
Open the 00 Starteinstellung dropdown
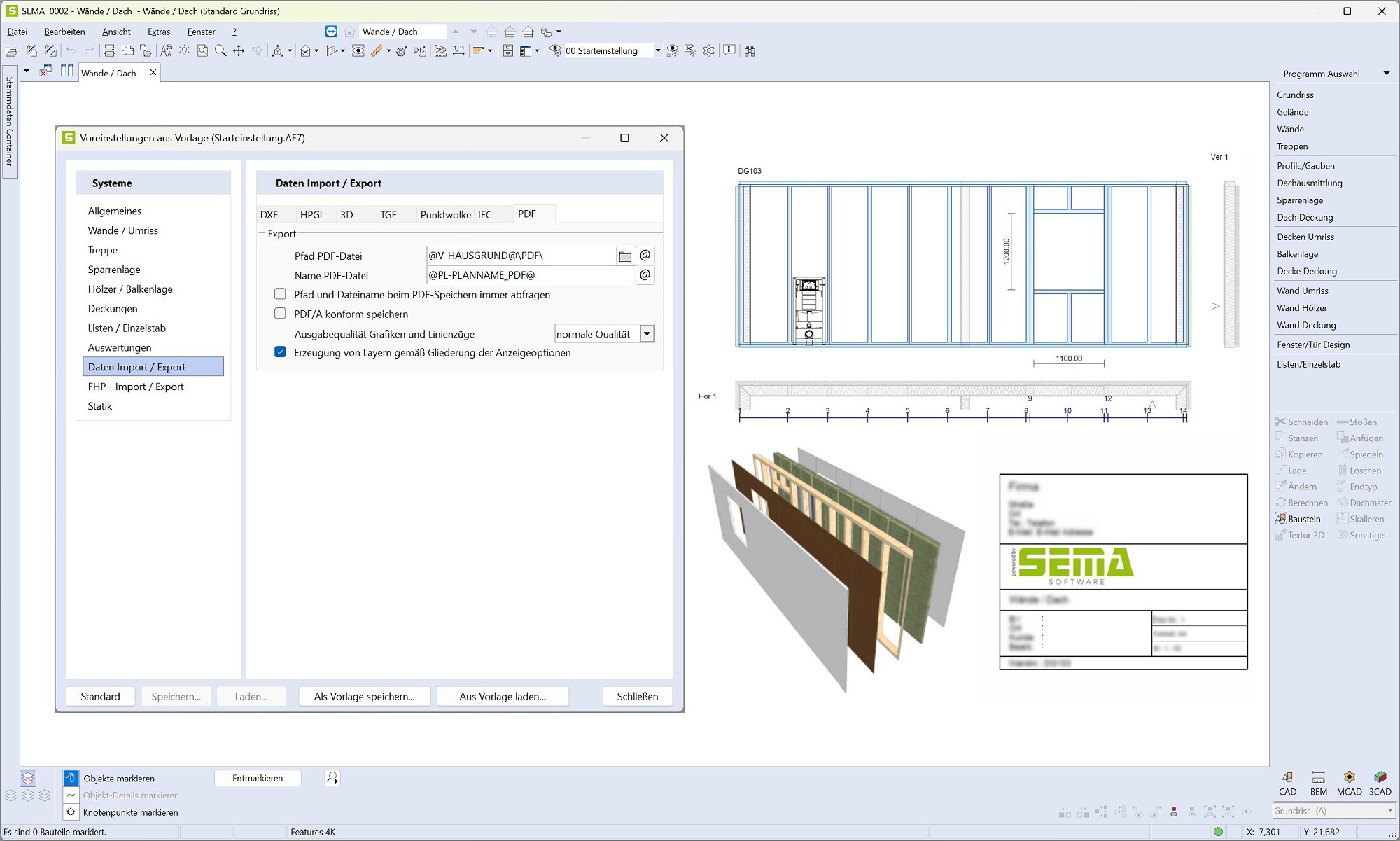[x=657, y=50]
